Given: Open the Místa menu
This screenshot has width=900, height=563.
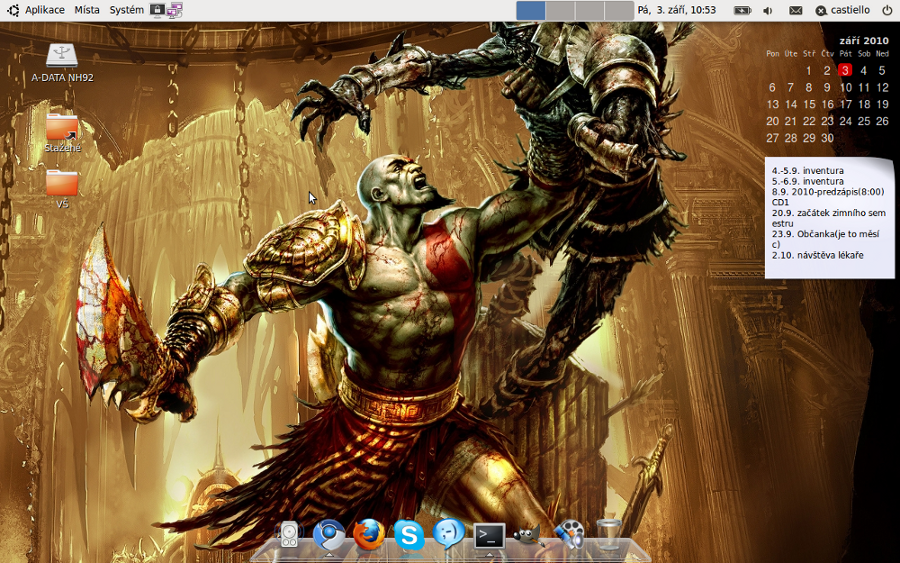Looking at the screenshot, I should 87,10.
